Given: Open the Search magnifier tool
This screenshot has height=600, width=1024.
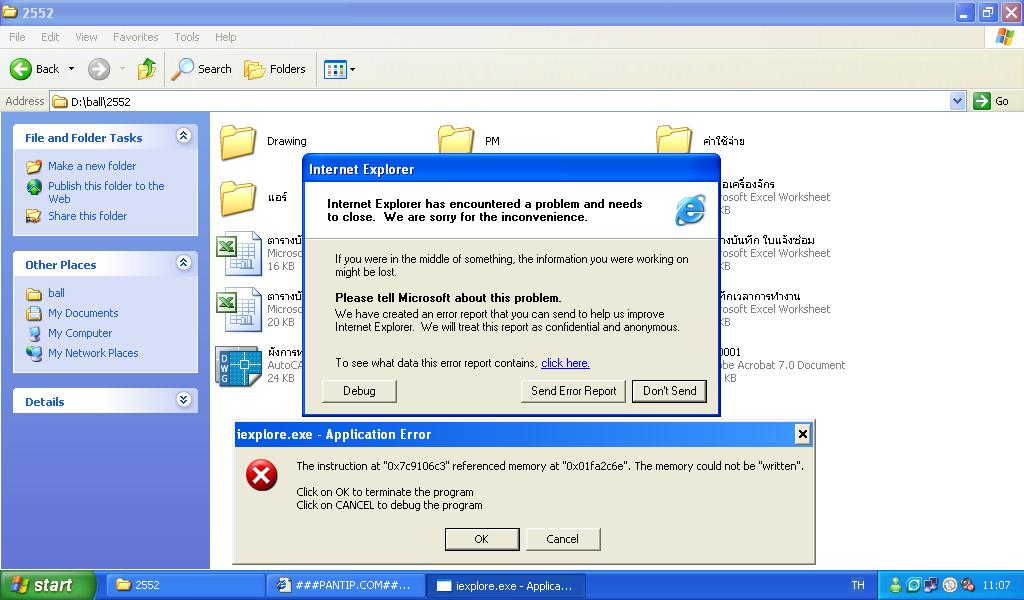Looking at the screenshot, I should coord(202,69).
